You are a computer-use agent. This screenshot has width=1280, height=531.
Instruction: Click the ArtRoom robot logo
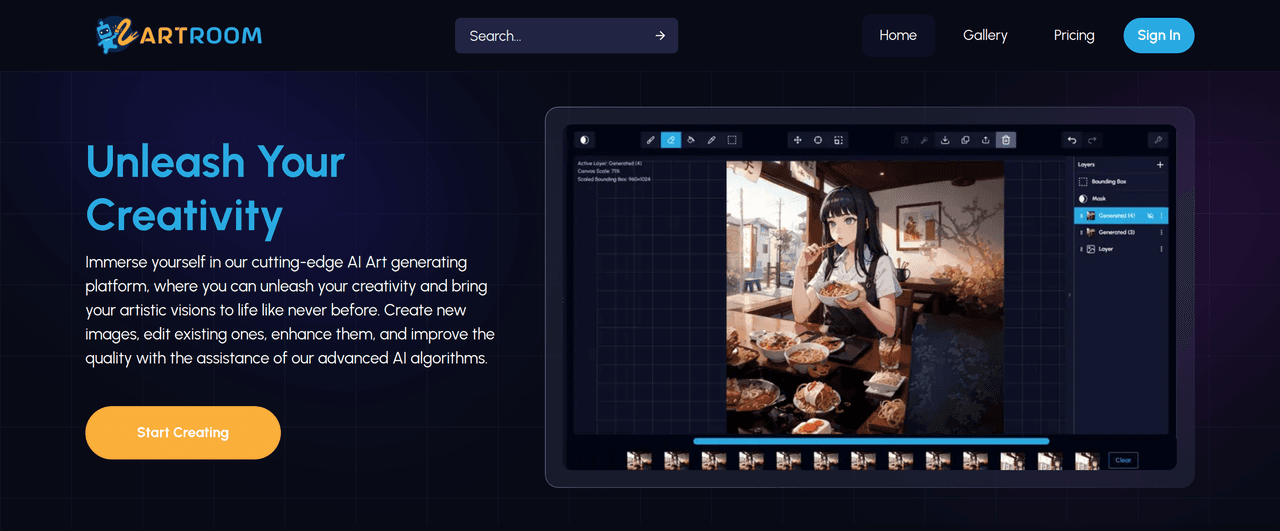(x=178, y=35)
